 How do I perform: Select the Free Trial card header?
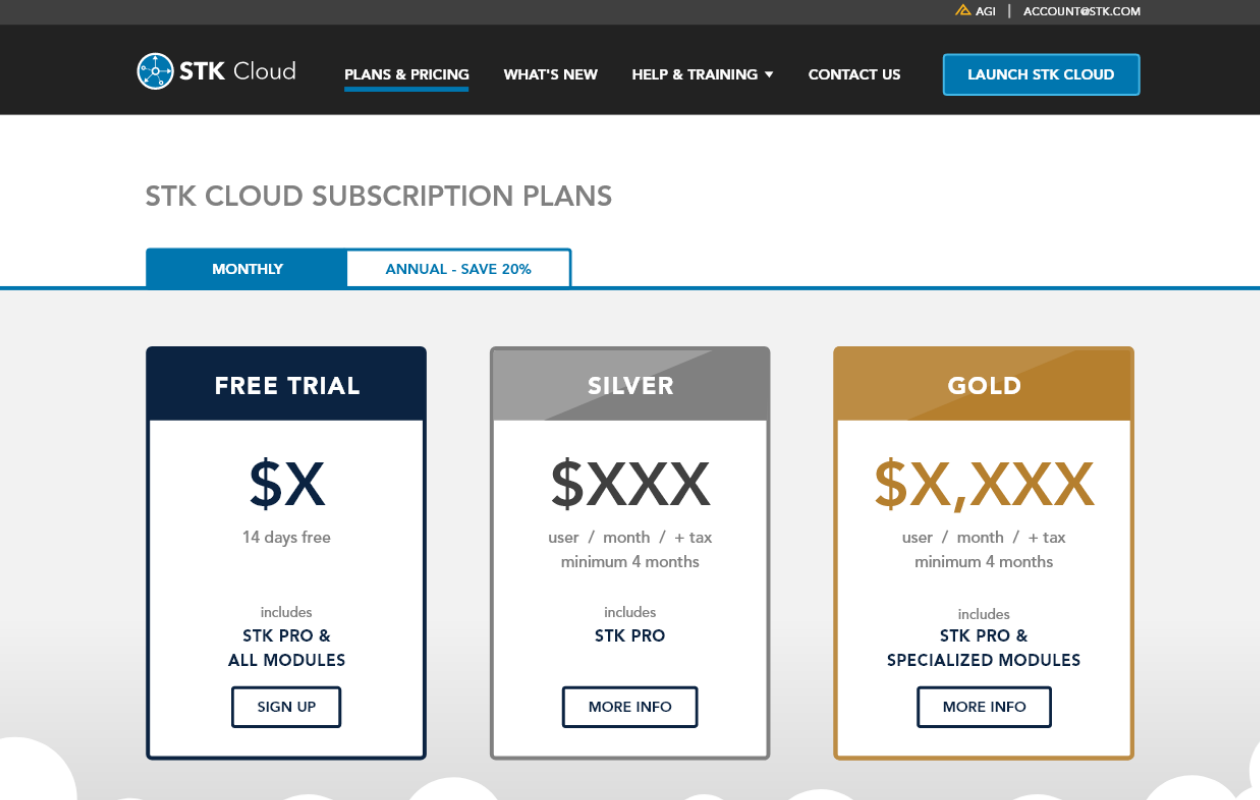point(286,384)
